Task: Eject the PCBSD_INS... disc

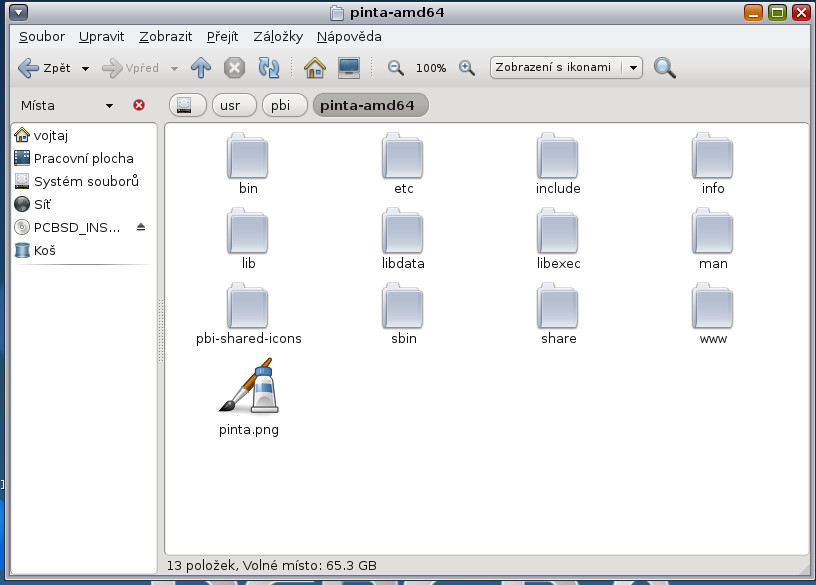Action: 141,227
